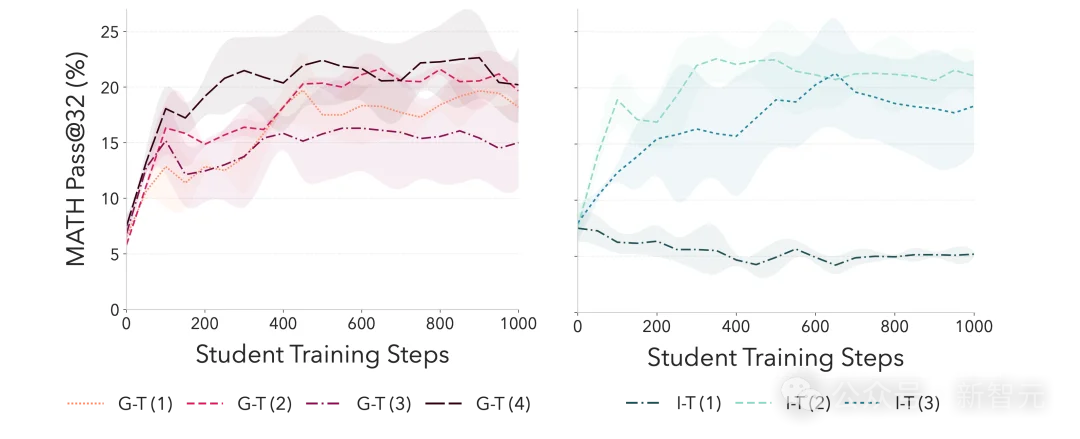Click the crimson legend line swatch
Image resolution: width=1080 pixels, height=439 pixels.
coord(204,404)
